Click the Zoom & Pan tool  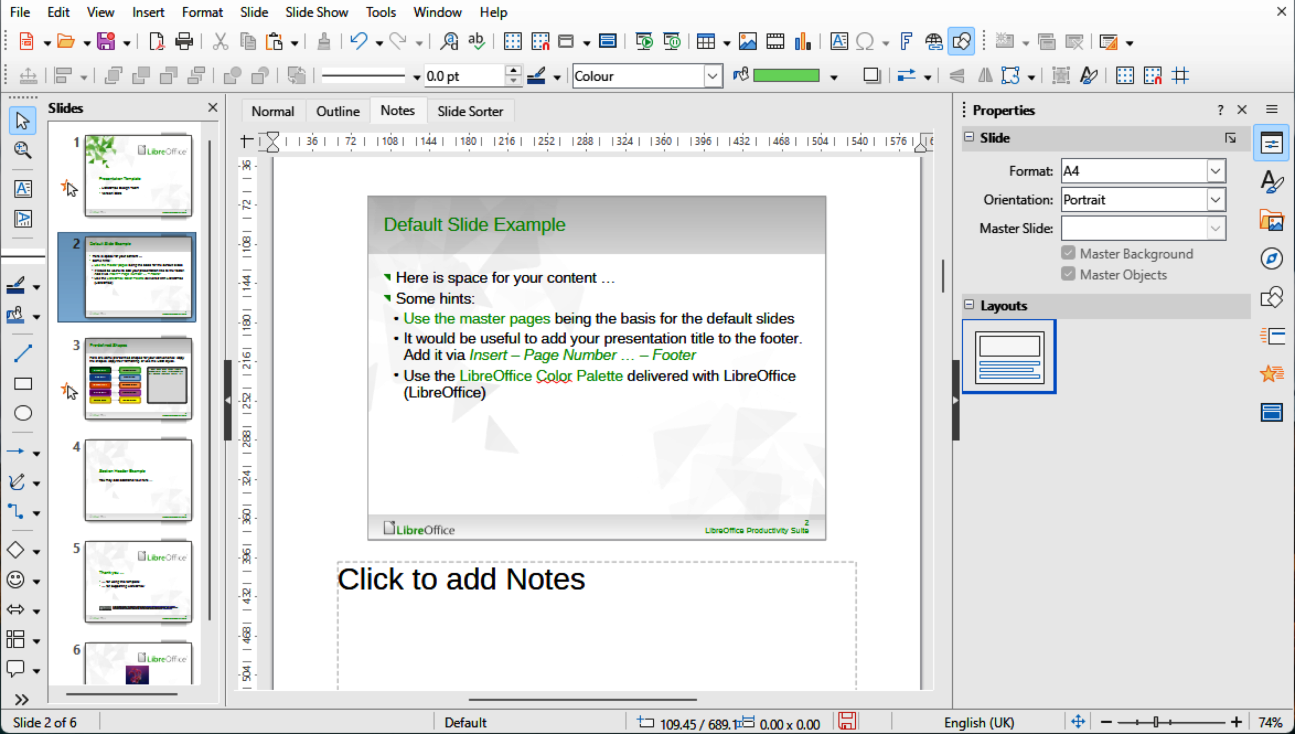click(x=23, y=150)
